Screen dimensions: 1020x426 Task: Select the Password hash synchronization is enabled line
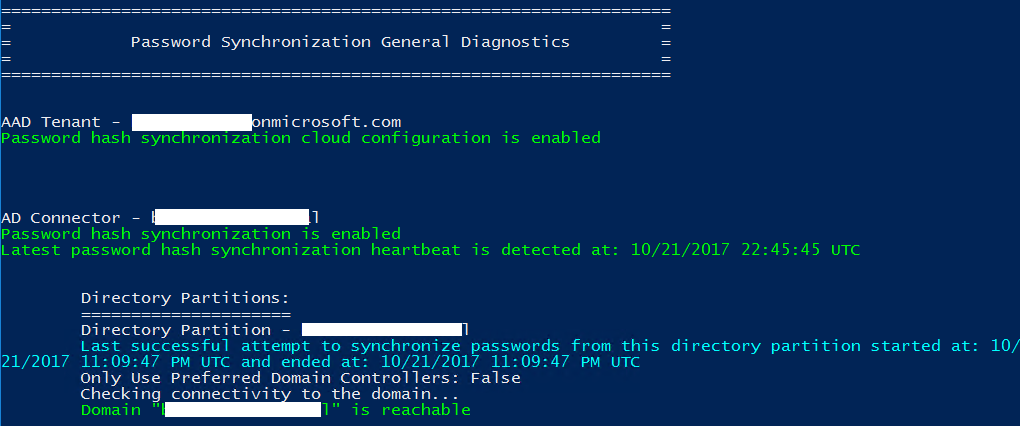(200, 234)
